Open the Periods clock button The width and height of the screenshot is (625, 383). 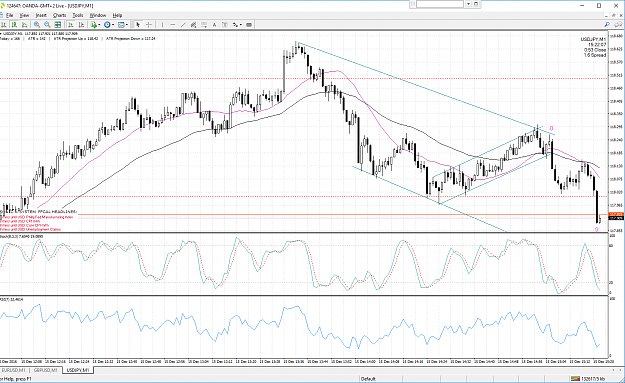pyautogui.click(x=107, y=25)
